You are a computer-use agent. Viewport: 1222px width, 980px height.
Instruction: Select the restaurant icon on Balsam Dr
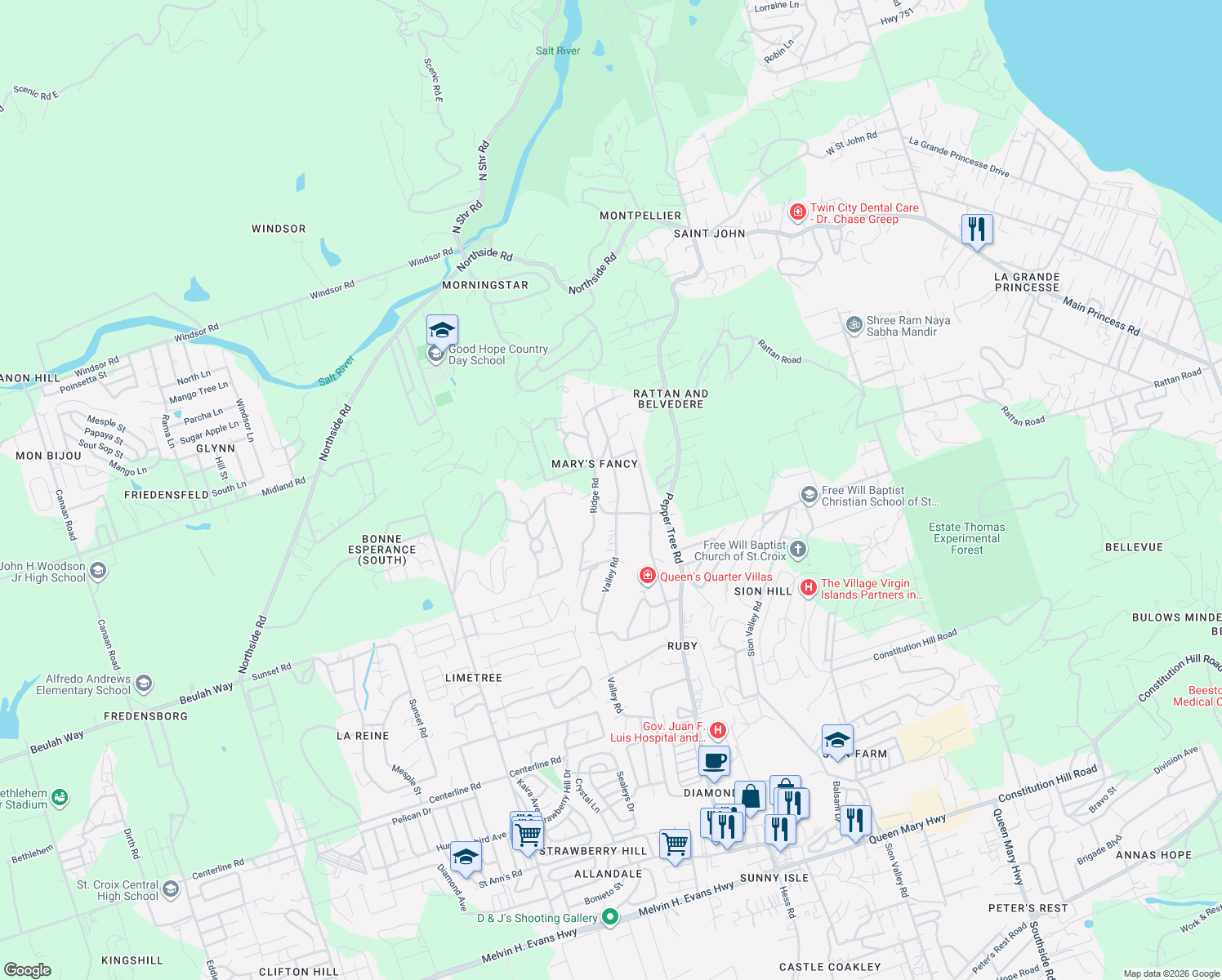(x=855, y=818)
